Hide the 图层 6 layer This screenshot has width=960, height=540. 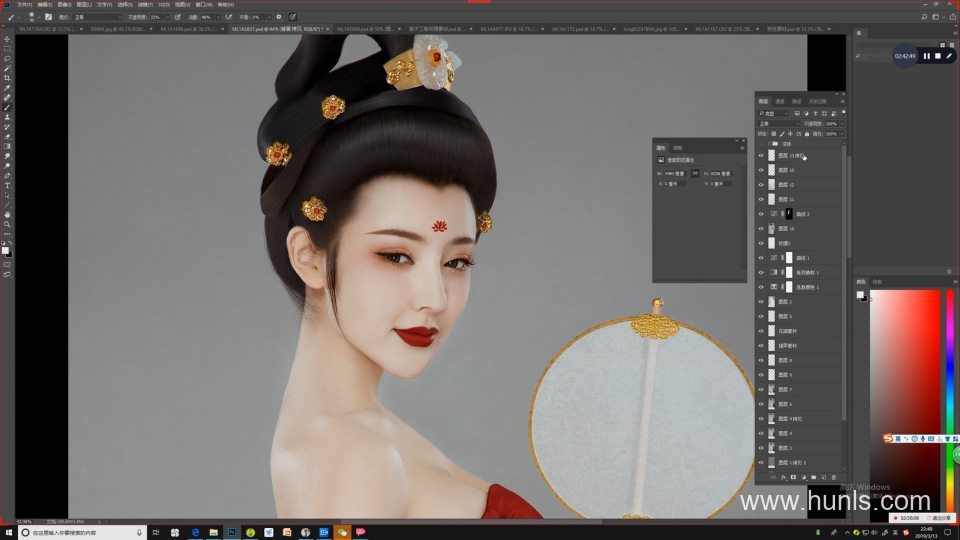tap(761, 404)
